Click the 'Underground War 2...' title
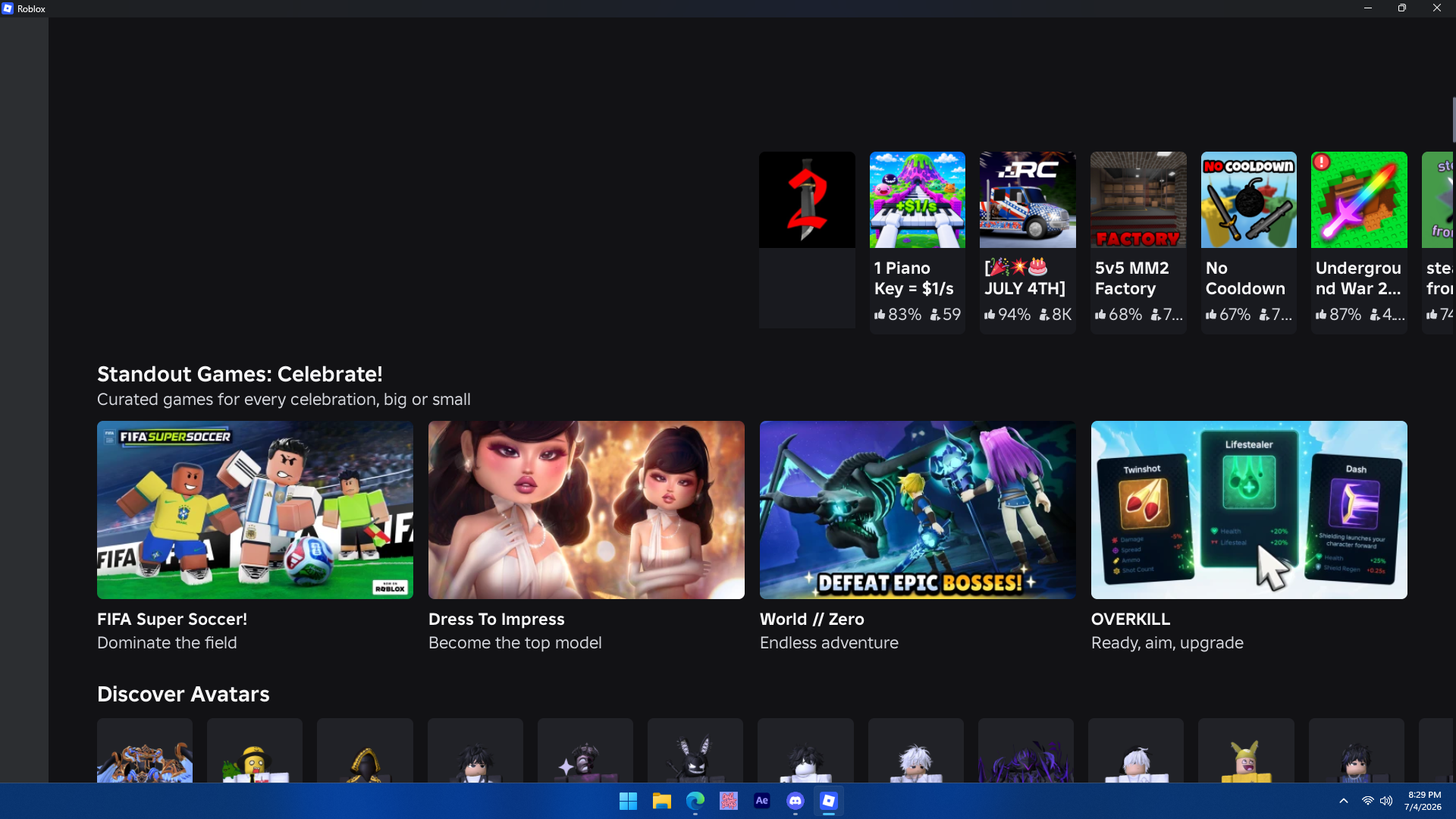Image resolution: width=1456 pixels, height=819 pixels. click(1358, 278)
